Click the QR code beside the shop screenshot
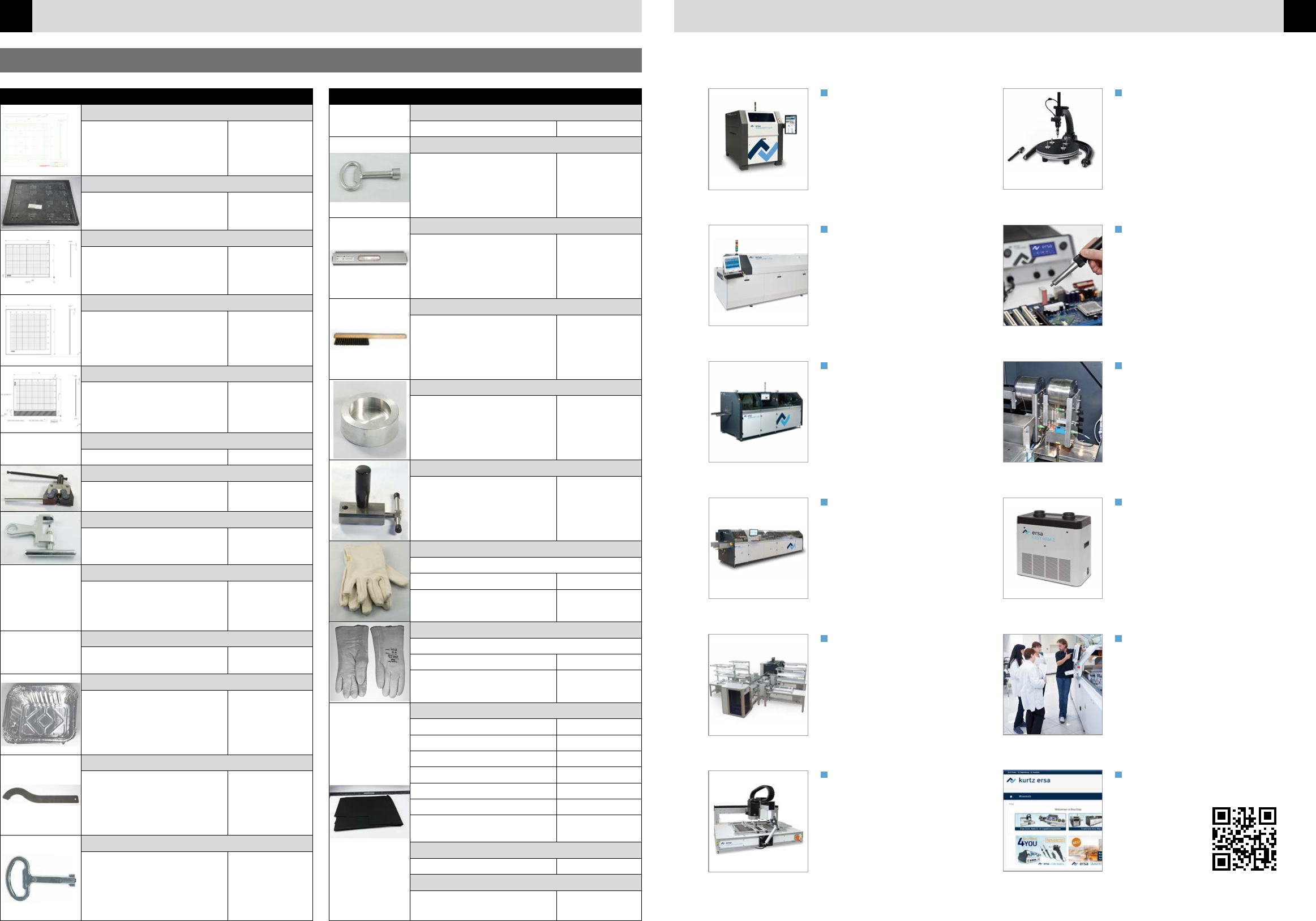 1244,838
